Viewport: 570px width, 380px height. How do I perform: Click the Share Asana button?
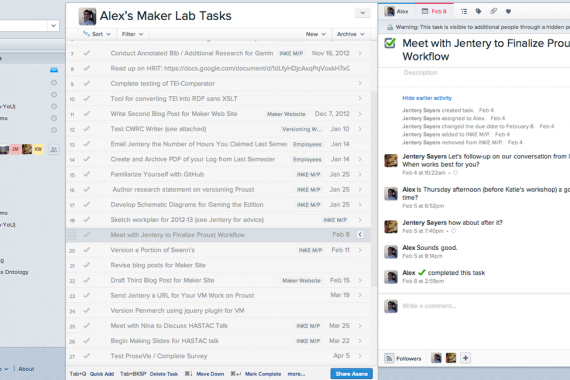coord(352,373)
